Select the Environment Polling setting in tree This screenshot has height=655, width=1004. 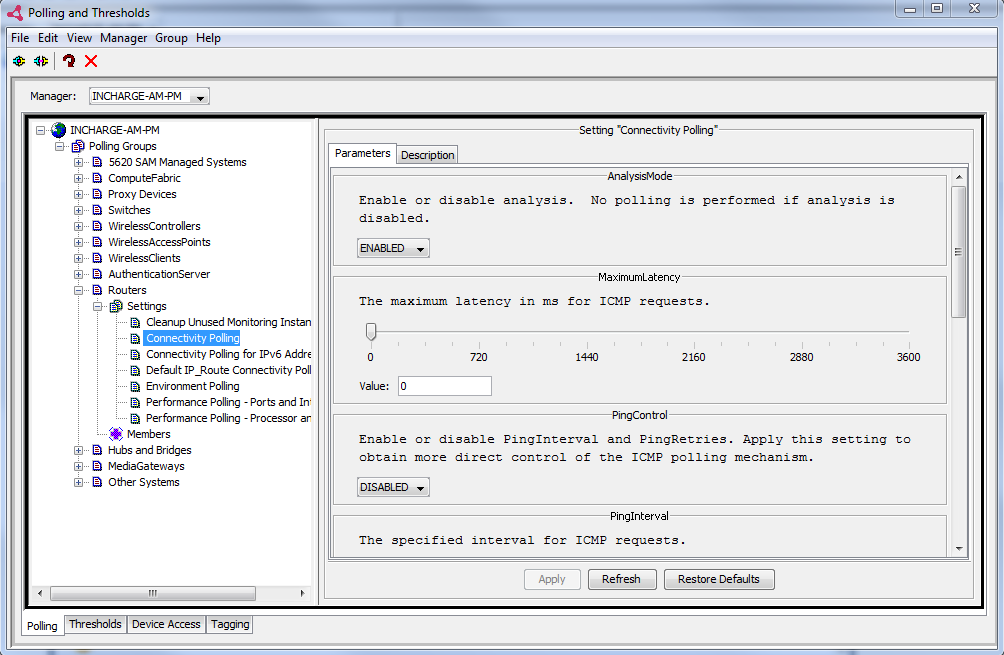point(192,386)
